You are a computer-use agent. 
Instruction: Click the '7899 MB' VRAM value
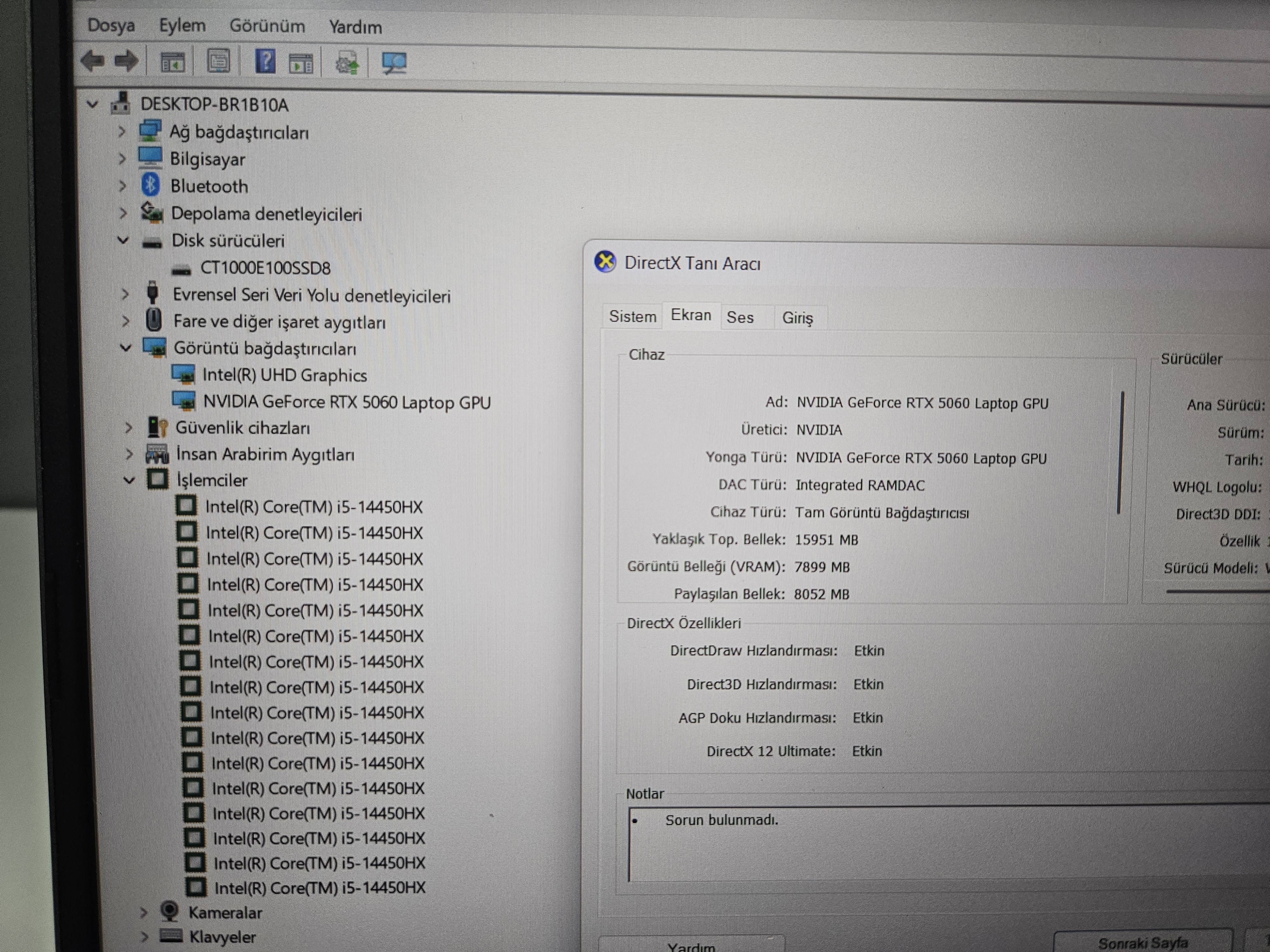[822, 567]
